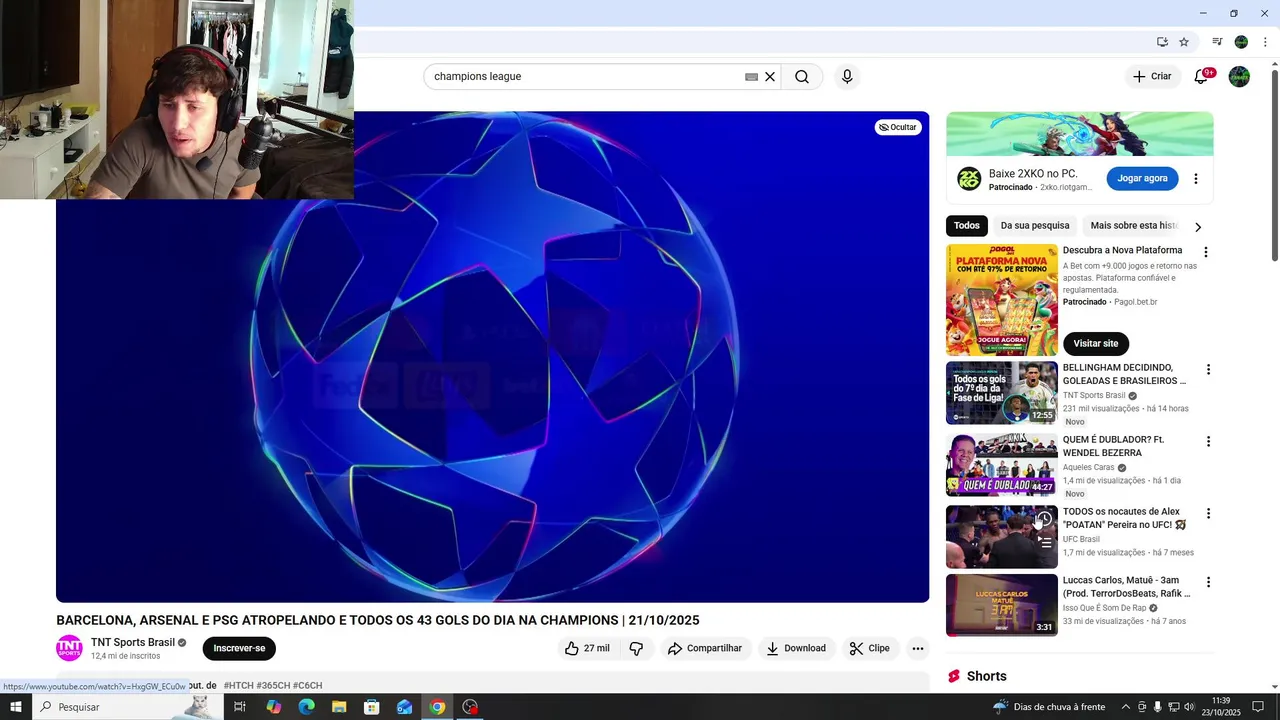The image size is (1280, 720).
Task: Open options for Luccas Carlos 3am video
Action: tap(1208, 582)
